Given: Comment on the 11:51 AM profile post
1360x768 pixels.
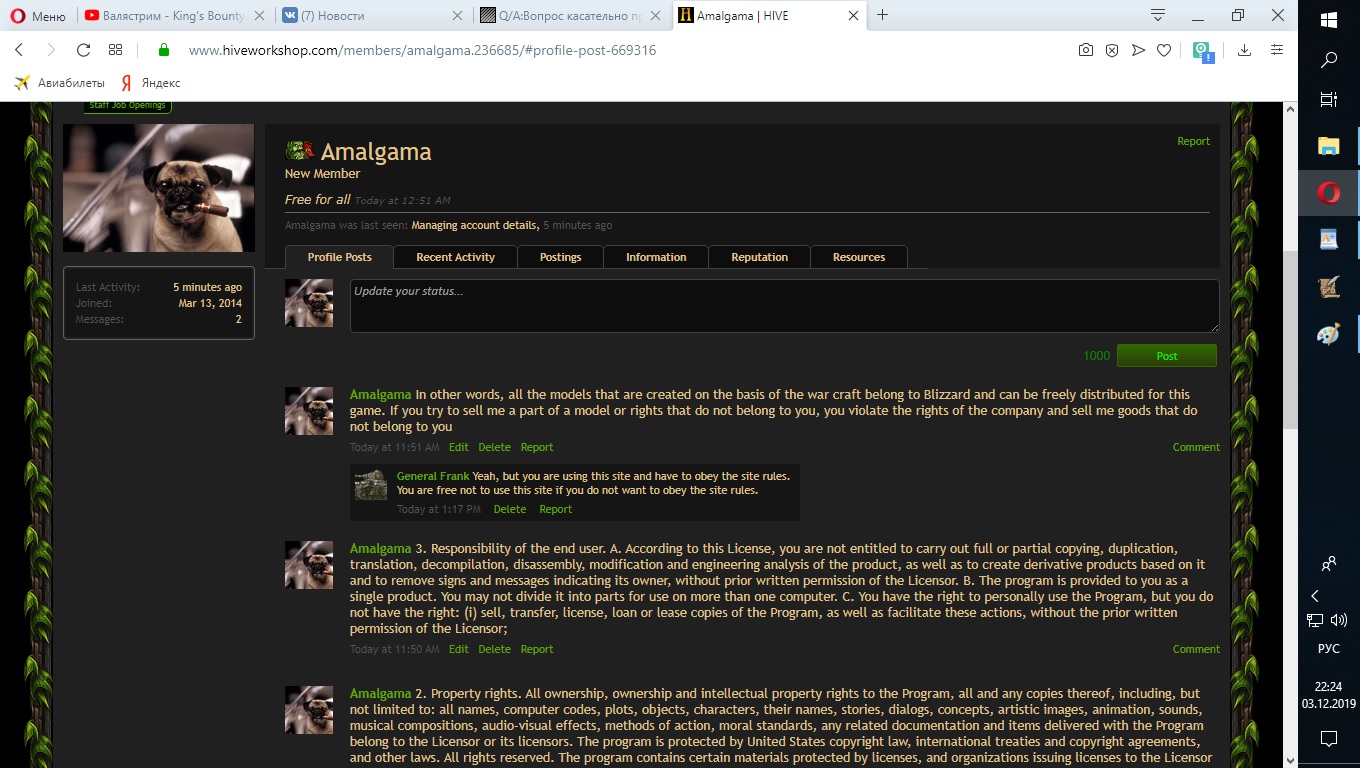Looking at the screenshot, I should 1196,447.
